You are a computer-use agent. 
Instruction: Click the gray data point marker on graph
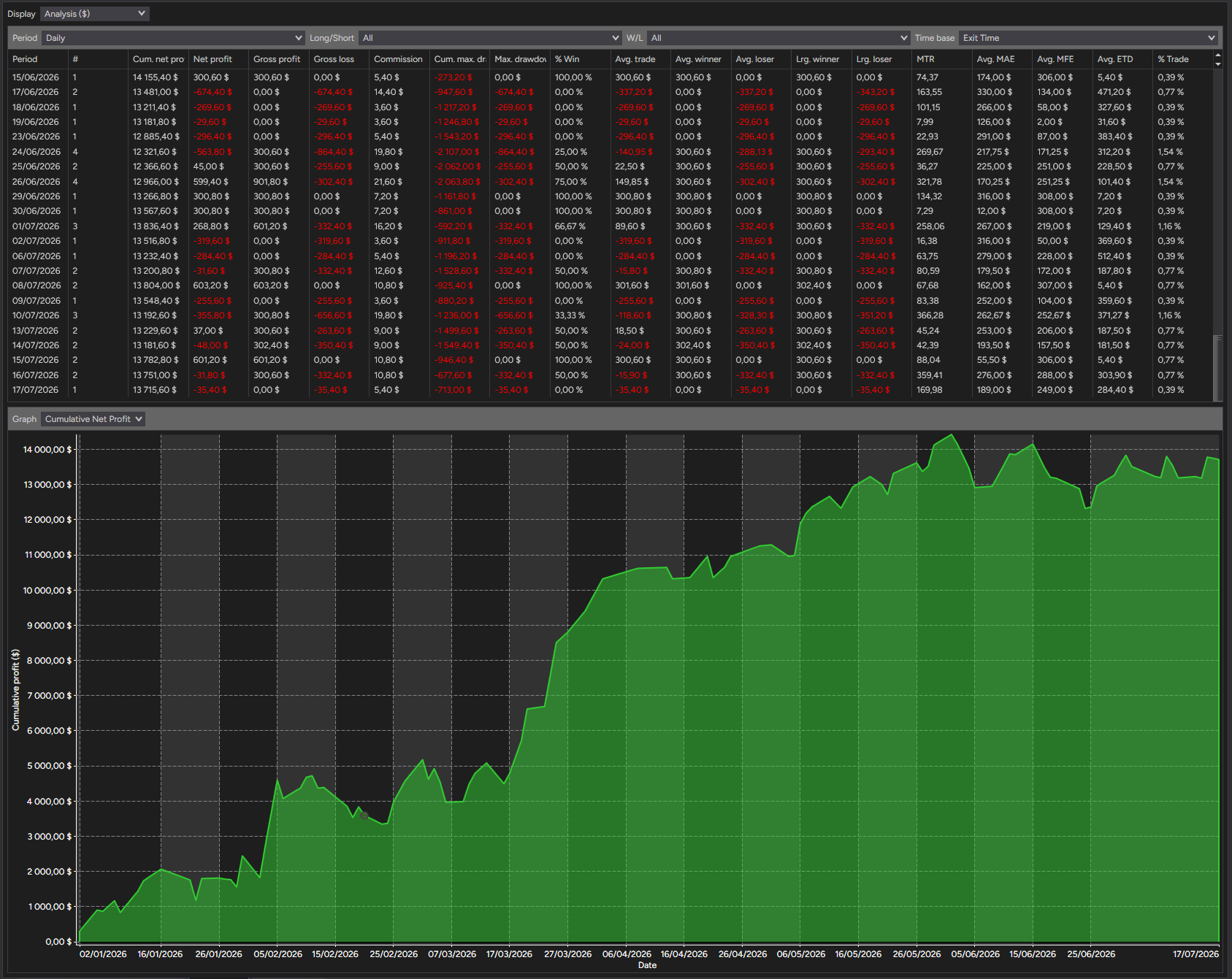pyautogui.click(x=364, y=815)
